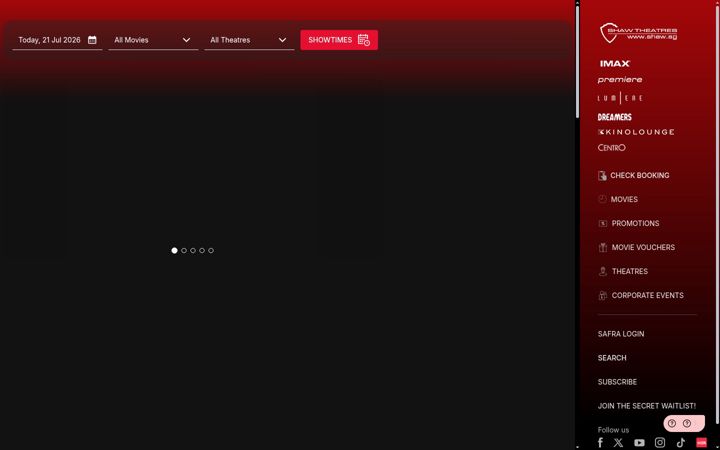Click the second icon in pink widget
Viewport: 720px width, 450px height.
click(x=687, y=423)
